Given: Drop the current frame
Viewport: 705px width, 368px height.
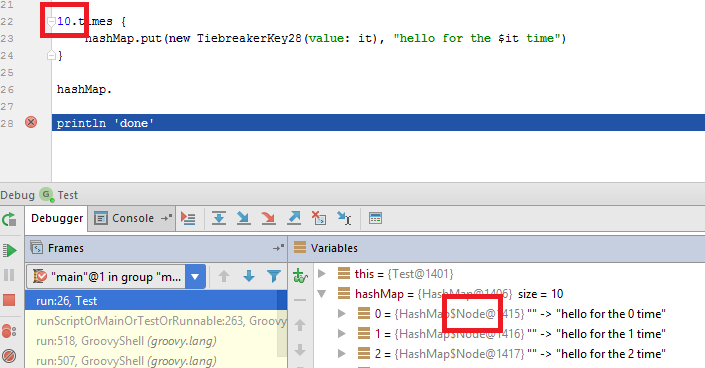Looking at the screenshot, I should 319,219.
